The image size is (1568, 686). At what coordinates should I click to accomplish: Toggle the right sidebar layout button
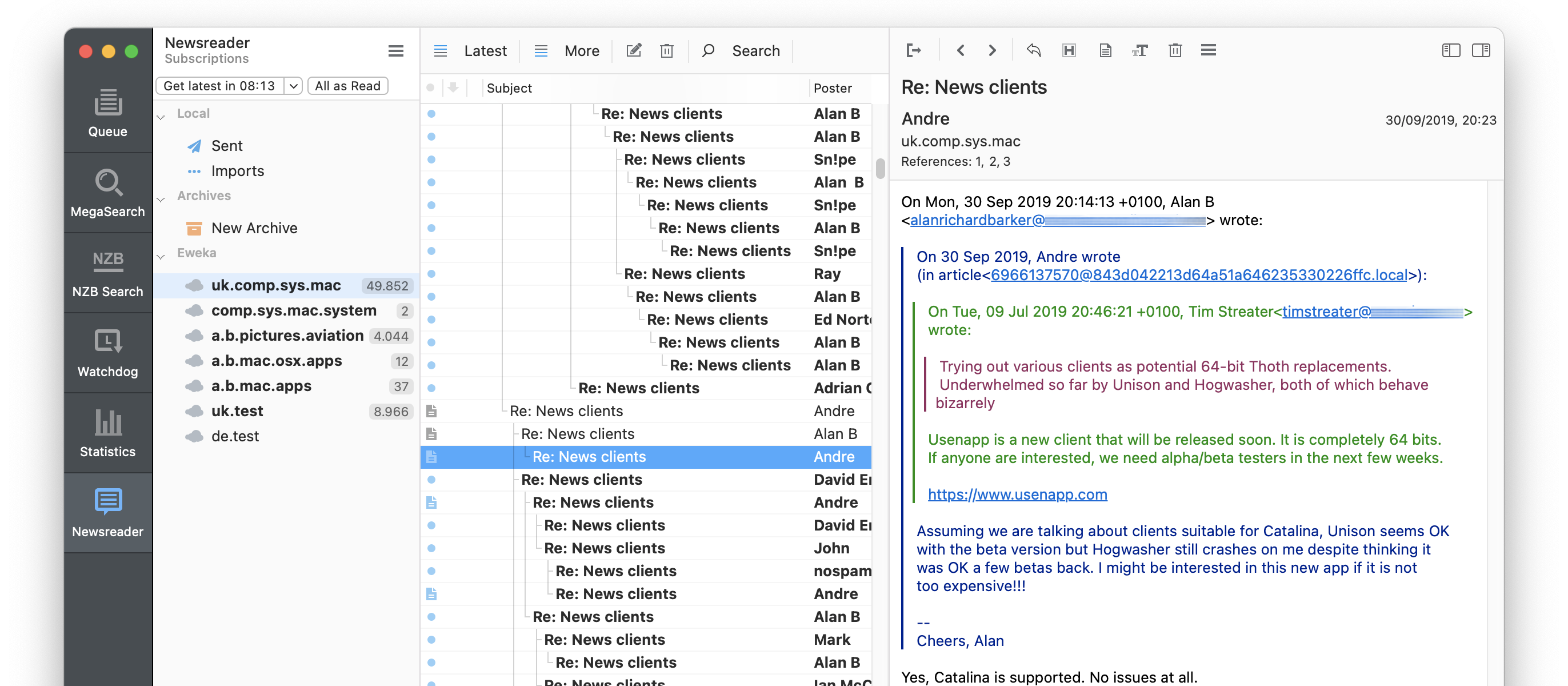click(x=1481, y=50)
